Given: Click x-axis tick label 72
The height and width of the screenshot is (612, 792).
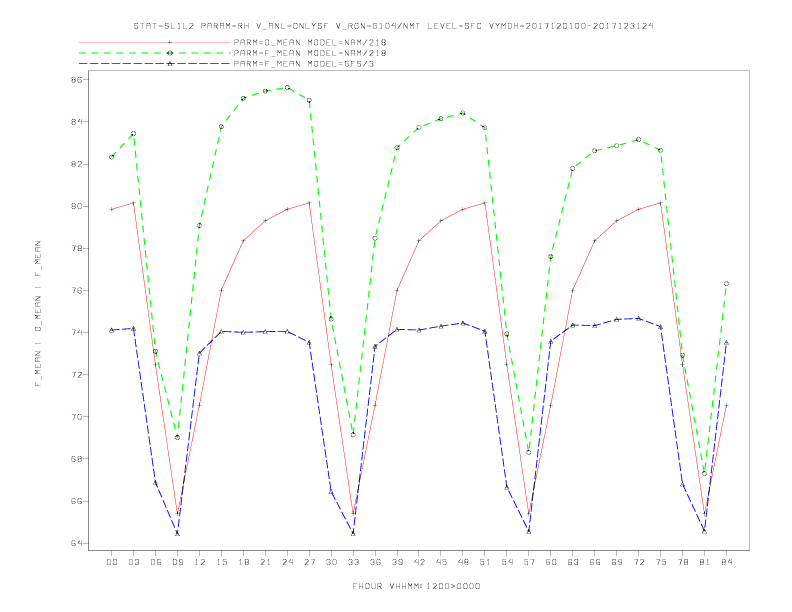Looking at the screenshot, I should (x=638, y=562).
